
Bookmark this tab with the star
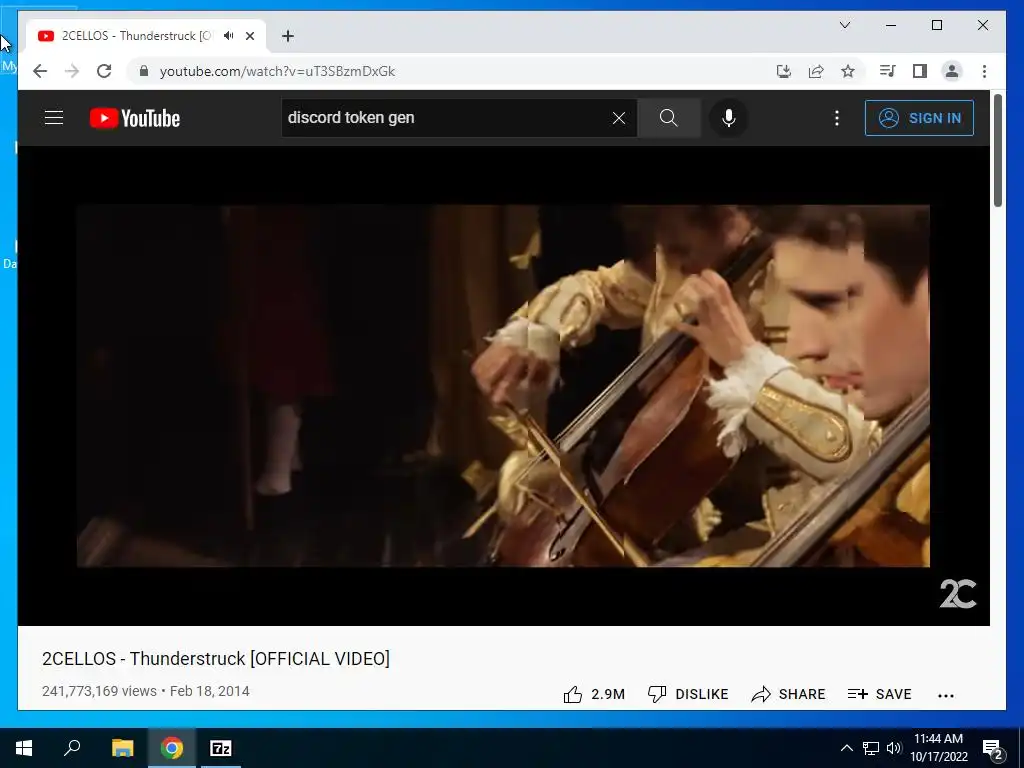click(x=848, y=71)
